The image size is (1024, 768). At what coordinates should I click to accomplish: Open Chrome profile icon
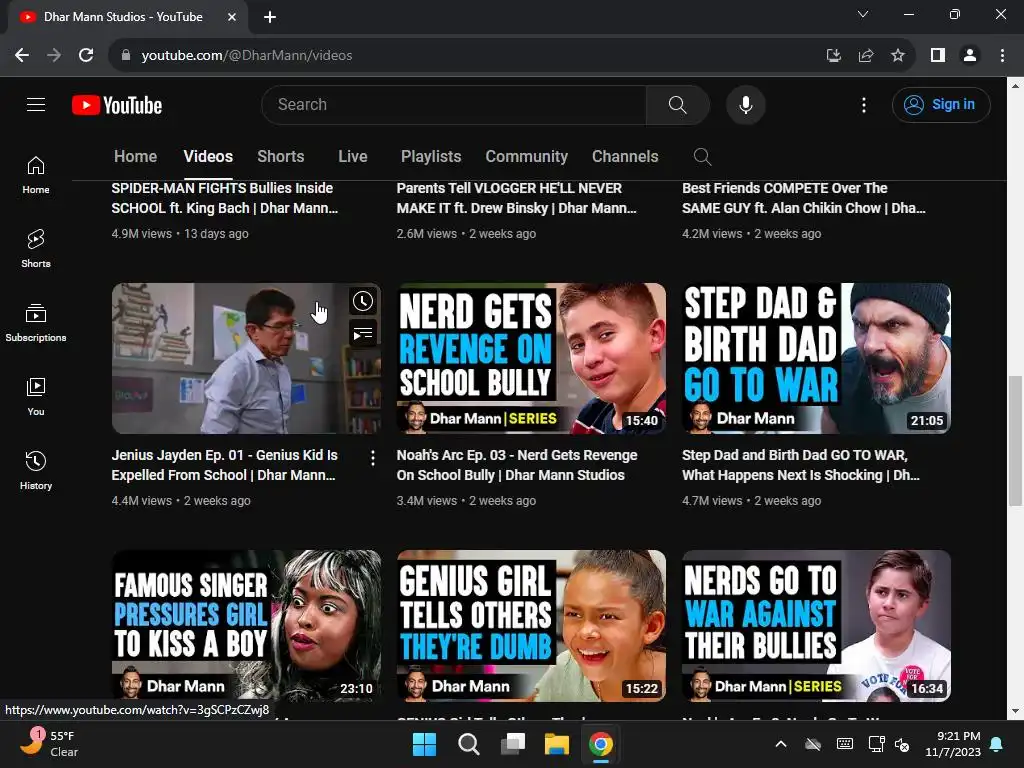pos(970,56)
